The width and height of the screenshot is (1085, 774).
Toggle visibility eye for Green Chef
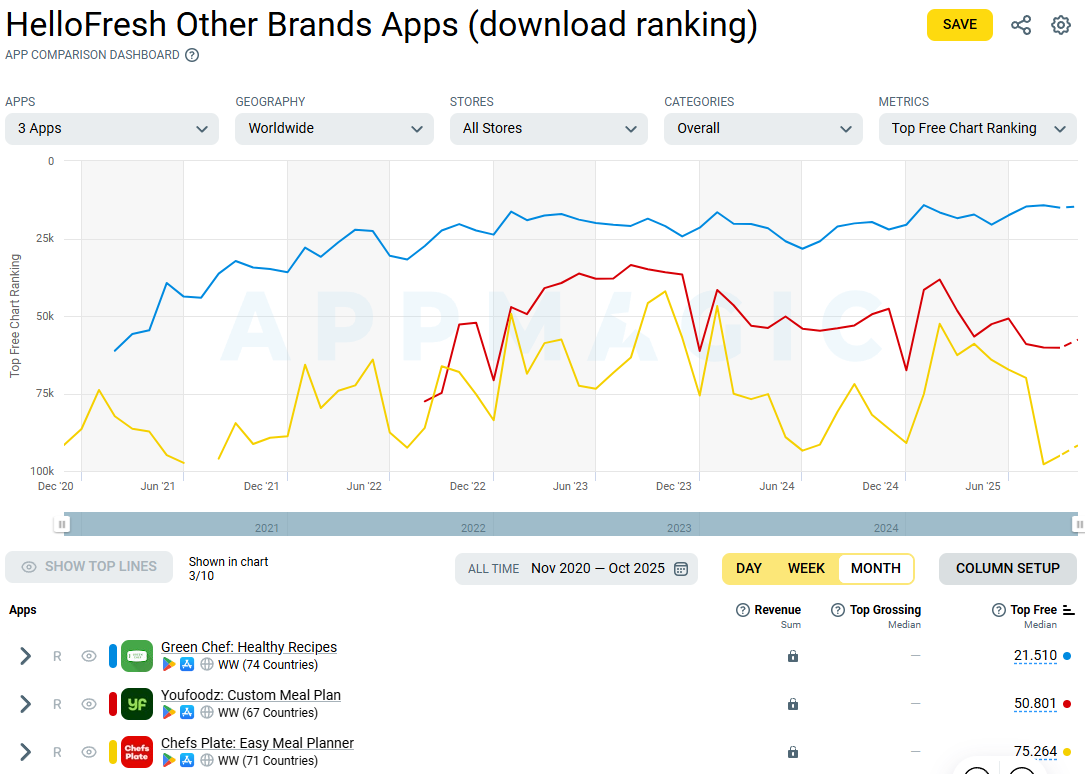click(89, 656)
